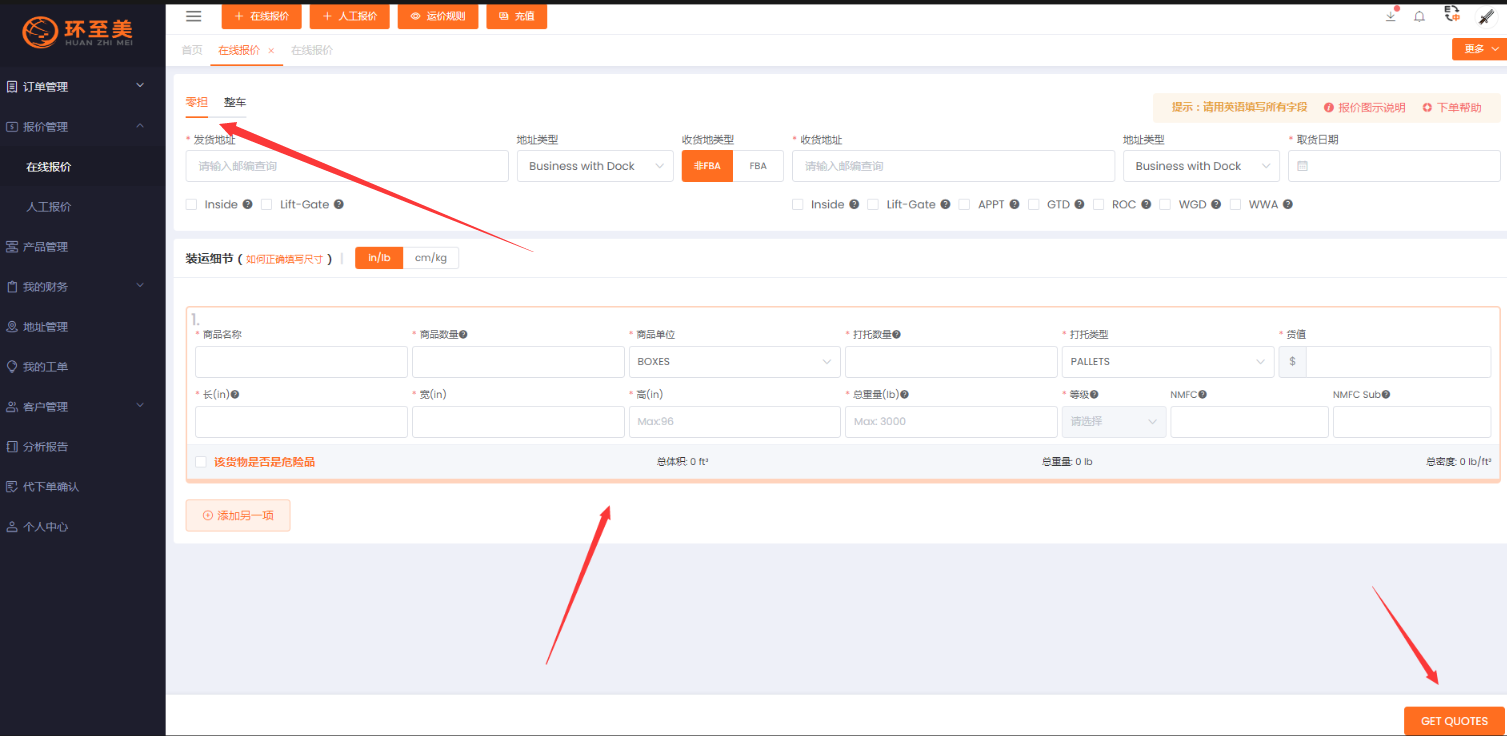The image size is (1507, 736).
Task: Open 人工报价 in the sidebar menu
Action: coord(48,207)
